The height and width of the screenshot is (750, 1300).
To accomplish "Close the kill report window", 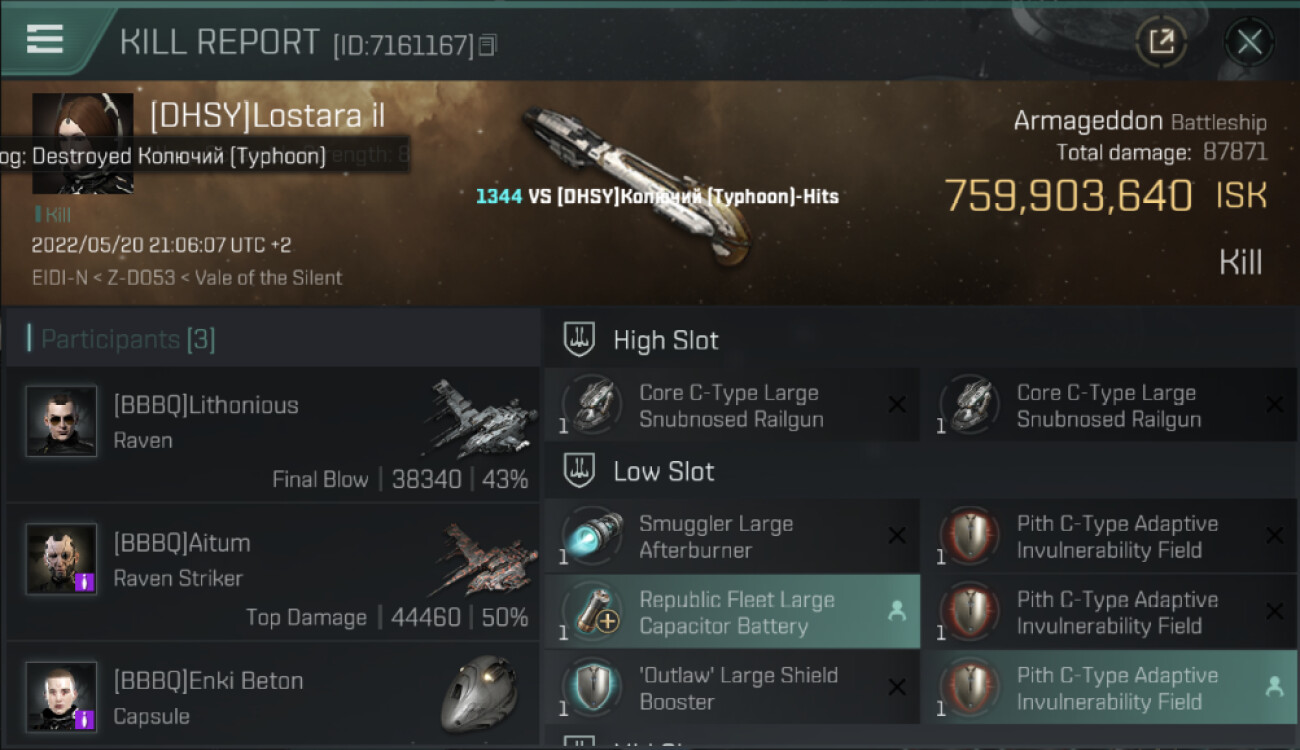I will pos(1249,42).
